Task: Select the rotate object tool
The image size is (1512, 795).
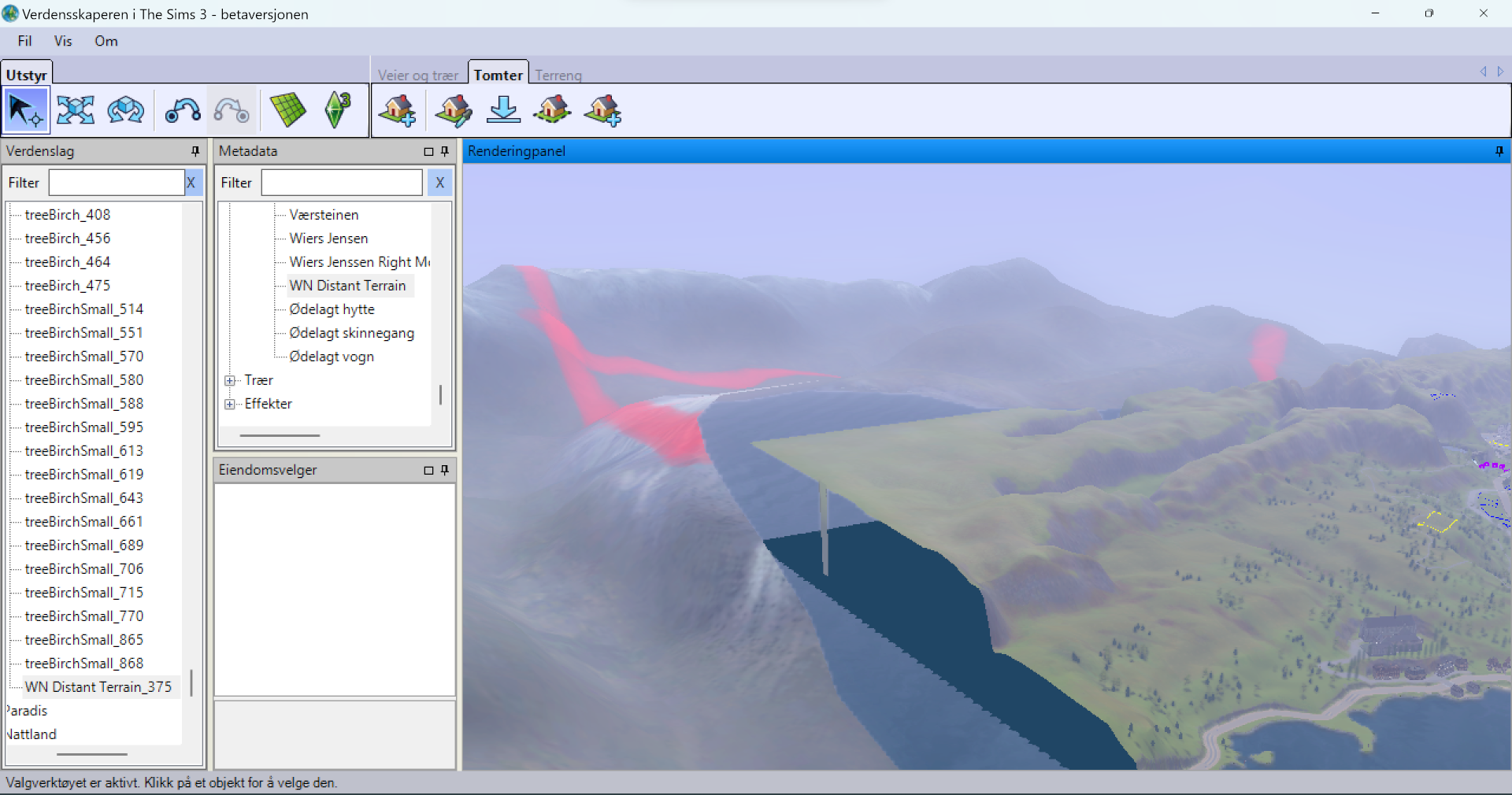Action: point(125,110)
